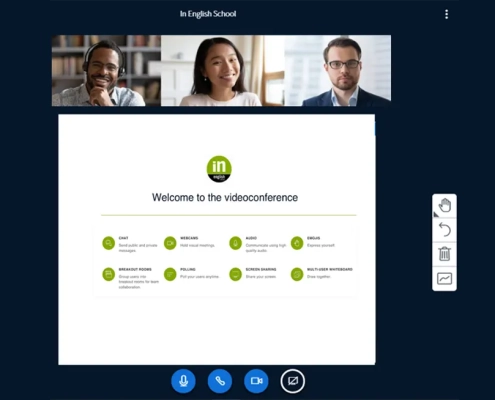Start screen sharing button
This screenshot has width=495, height=400.
pos(293,381)
